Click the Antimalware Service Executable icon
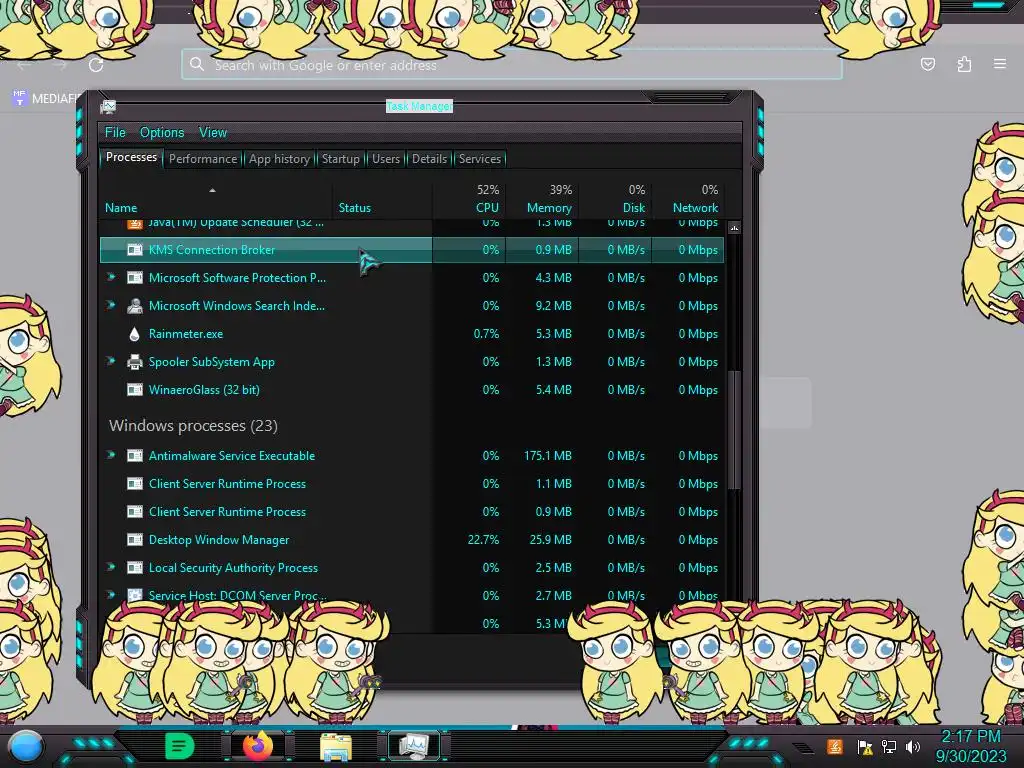 (x=135, y=456)
